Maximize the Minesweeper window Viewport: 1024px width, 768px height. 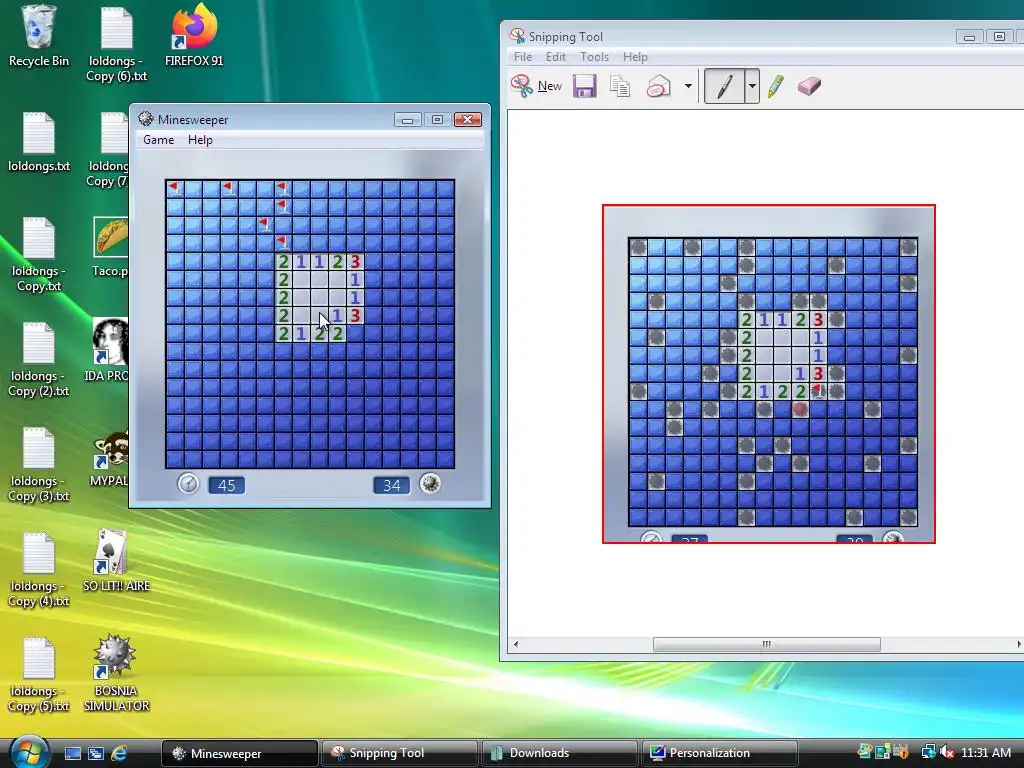click(x=438, y=120)
